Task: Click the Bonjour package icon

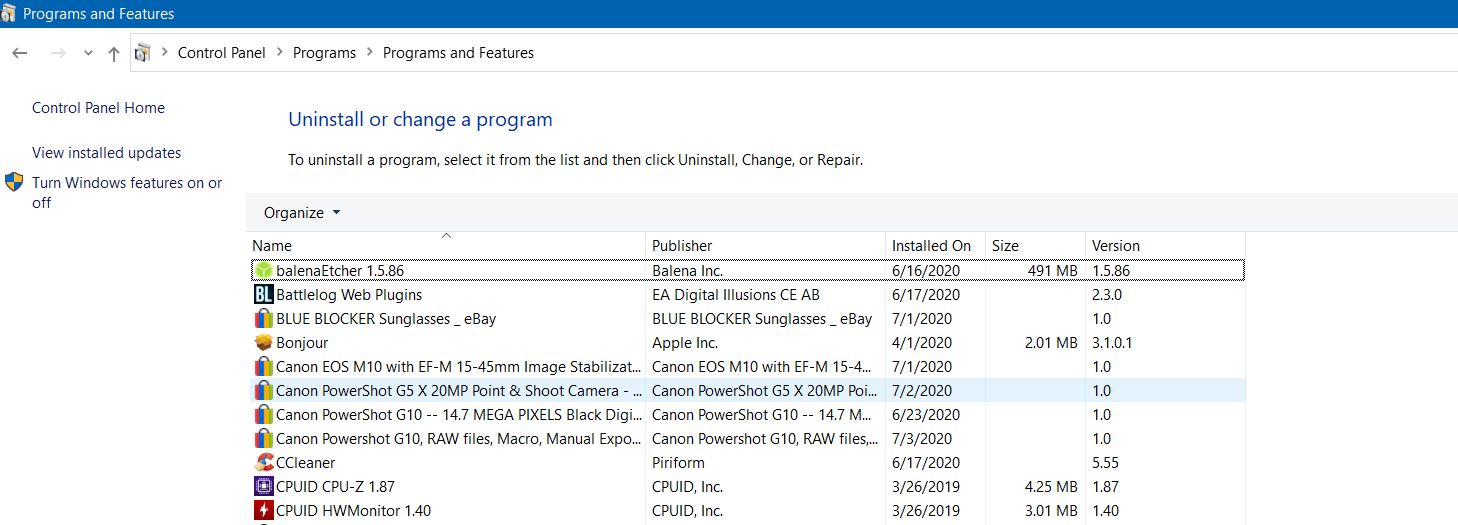Action: pyautogui.click(x=264, y=342)
